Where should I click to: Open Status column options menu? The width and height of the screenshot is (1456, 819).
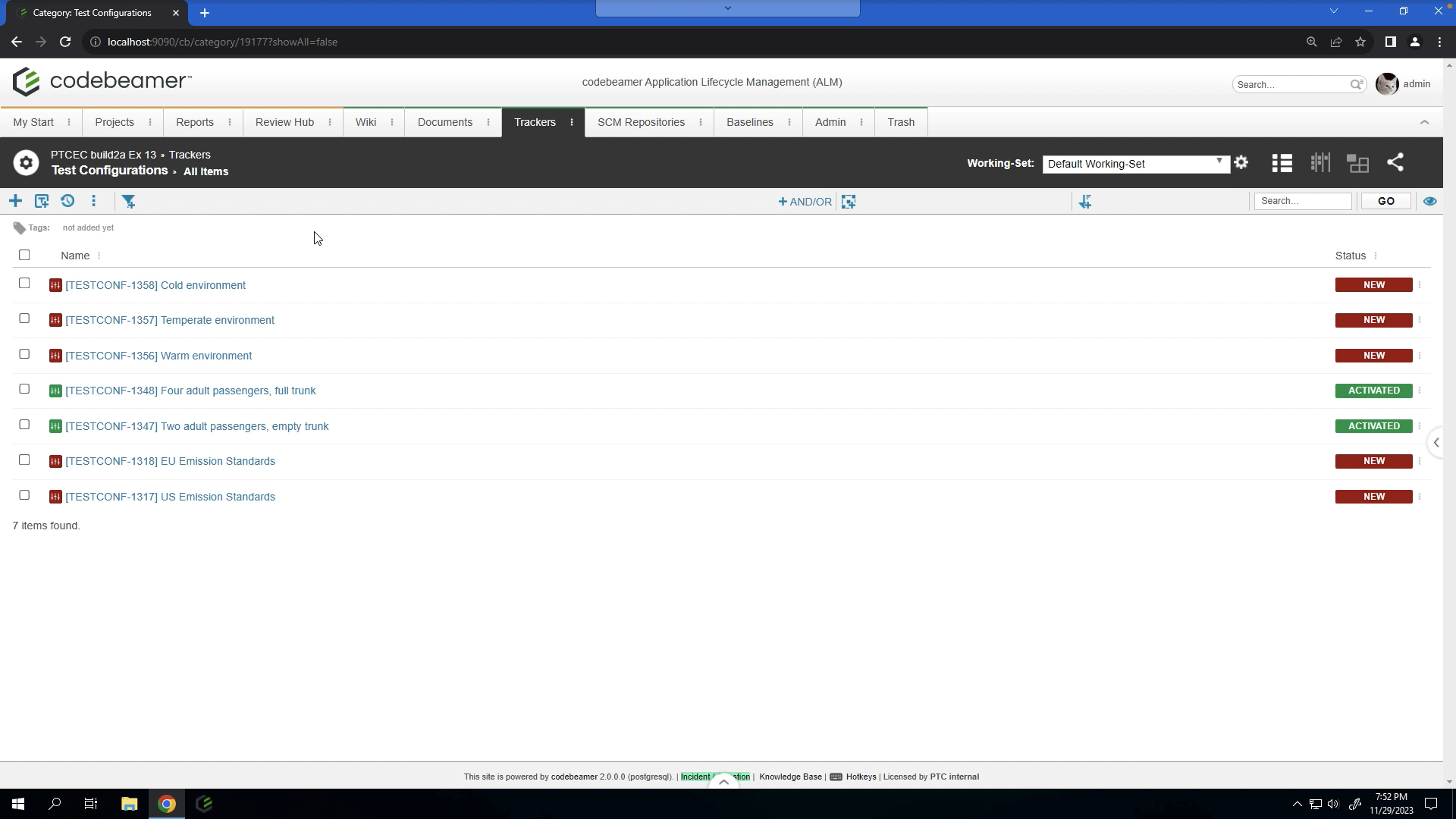click(1376, 256)
